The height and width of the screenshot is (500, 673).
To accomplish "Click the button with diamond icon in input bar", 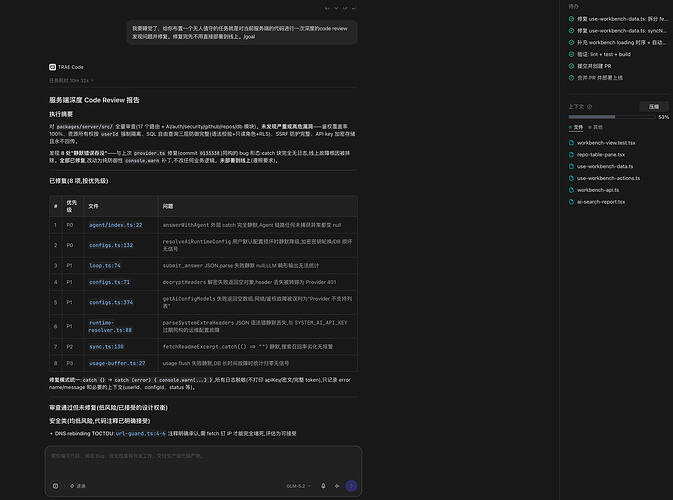I will (78, 486).
